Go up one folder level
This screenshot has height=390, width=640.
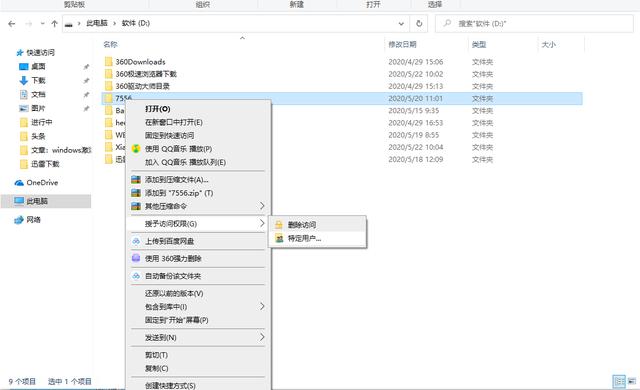[x=54, y=24]
